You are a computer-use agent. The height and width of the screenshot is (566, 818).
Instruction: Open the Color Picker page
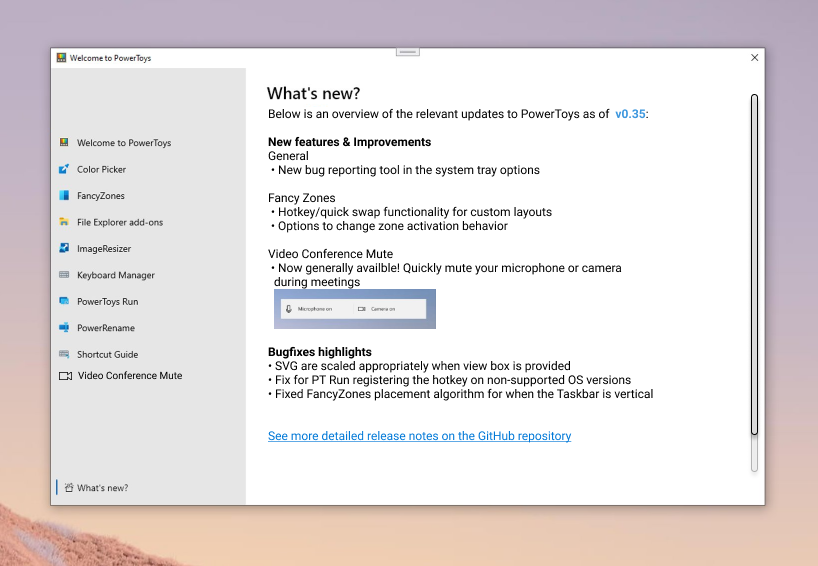click(x=101, y=170)
